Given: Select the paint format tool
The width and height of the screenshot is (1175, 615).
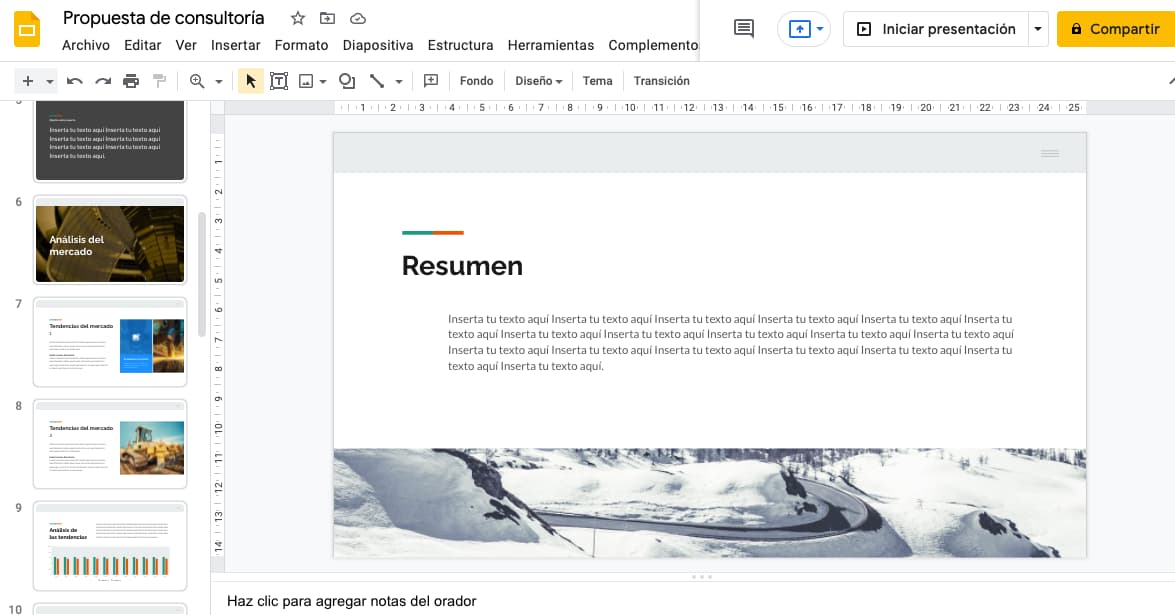Looking at the screenshot, I should pyautogui.click(x=159, y=80).
